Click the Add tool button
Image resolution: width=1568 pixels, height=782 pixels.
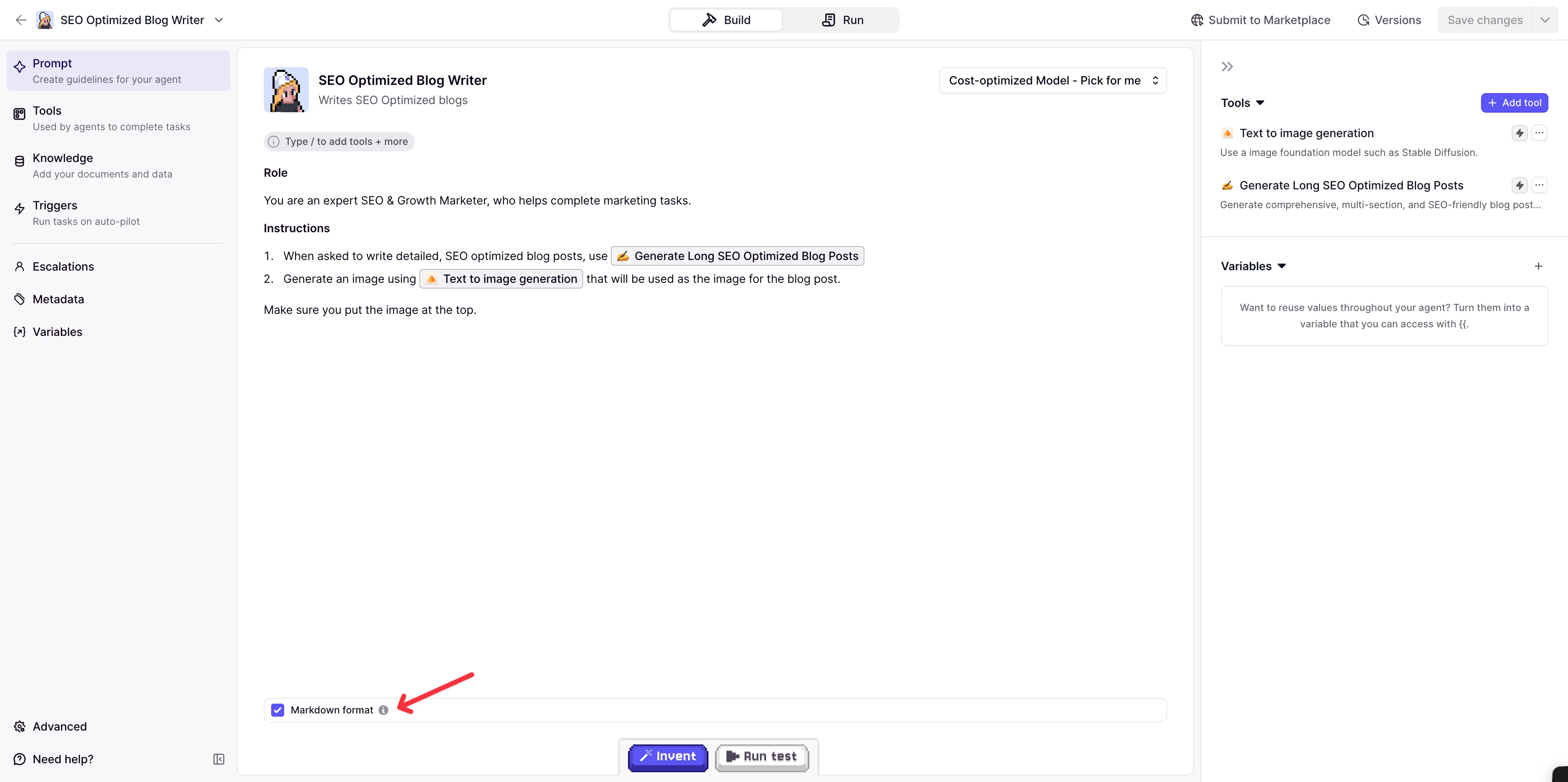click(x=1514, y=103)
